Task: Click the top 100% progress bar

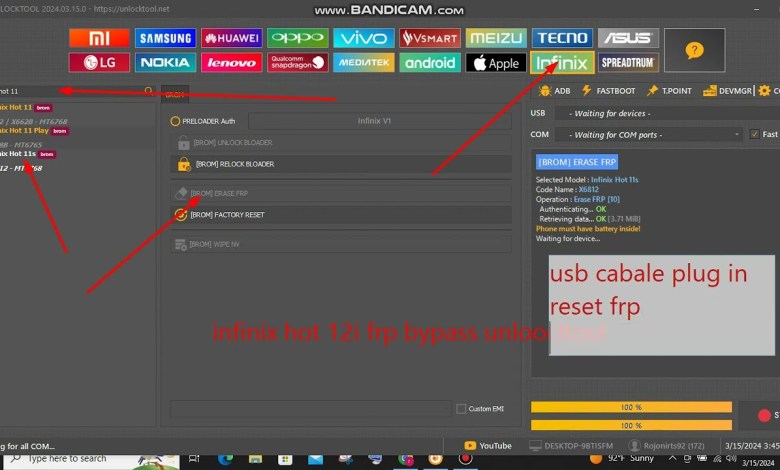Action: [631, 407]
